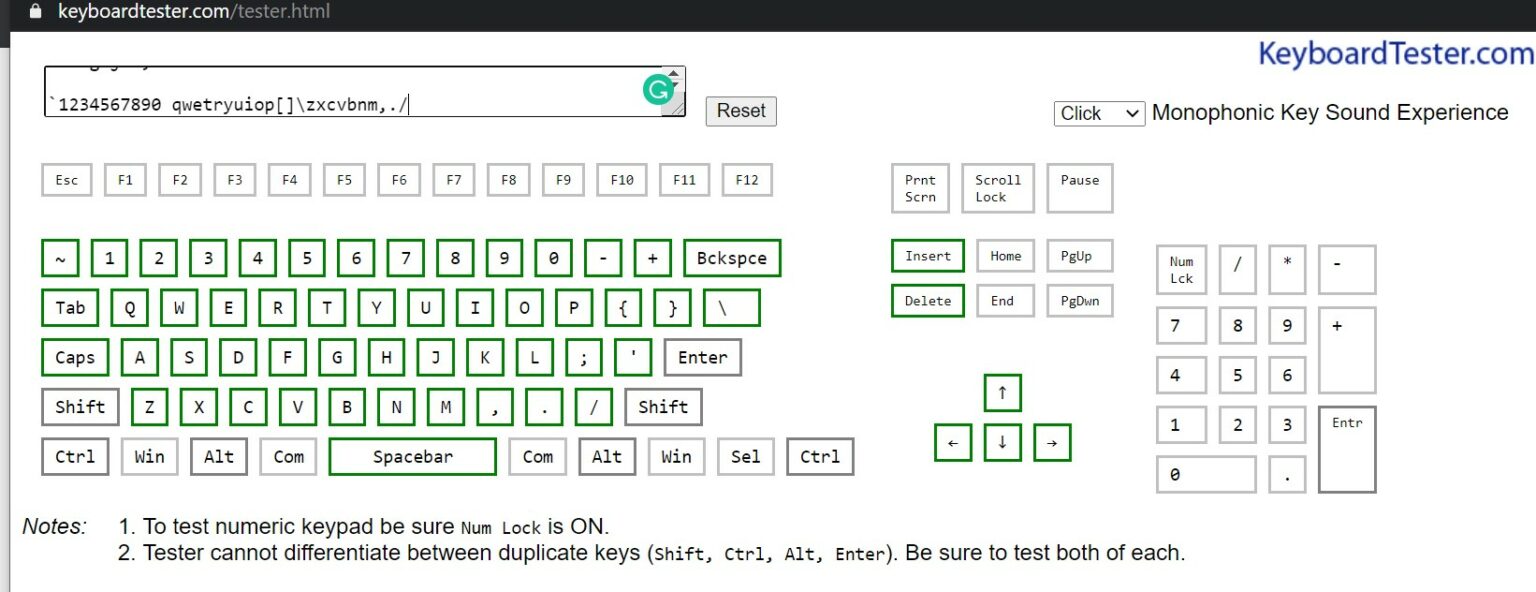1536x592 pixels.
Task: Toggle the Scroll Lock key
Action: [x=997, y=189]
